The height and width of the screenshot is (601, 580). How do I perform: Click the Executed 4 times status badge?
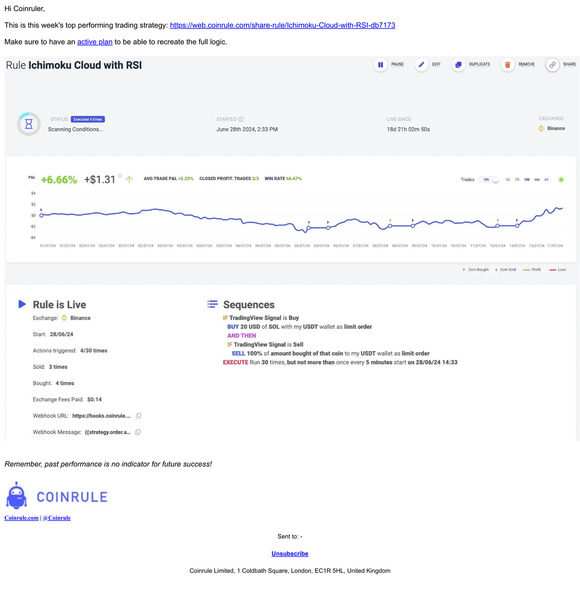88,119
